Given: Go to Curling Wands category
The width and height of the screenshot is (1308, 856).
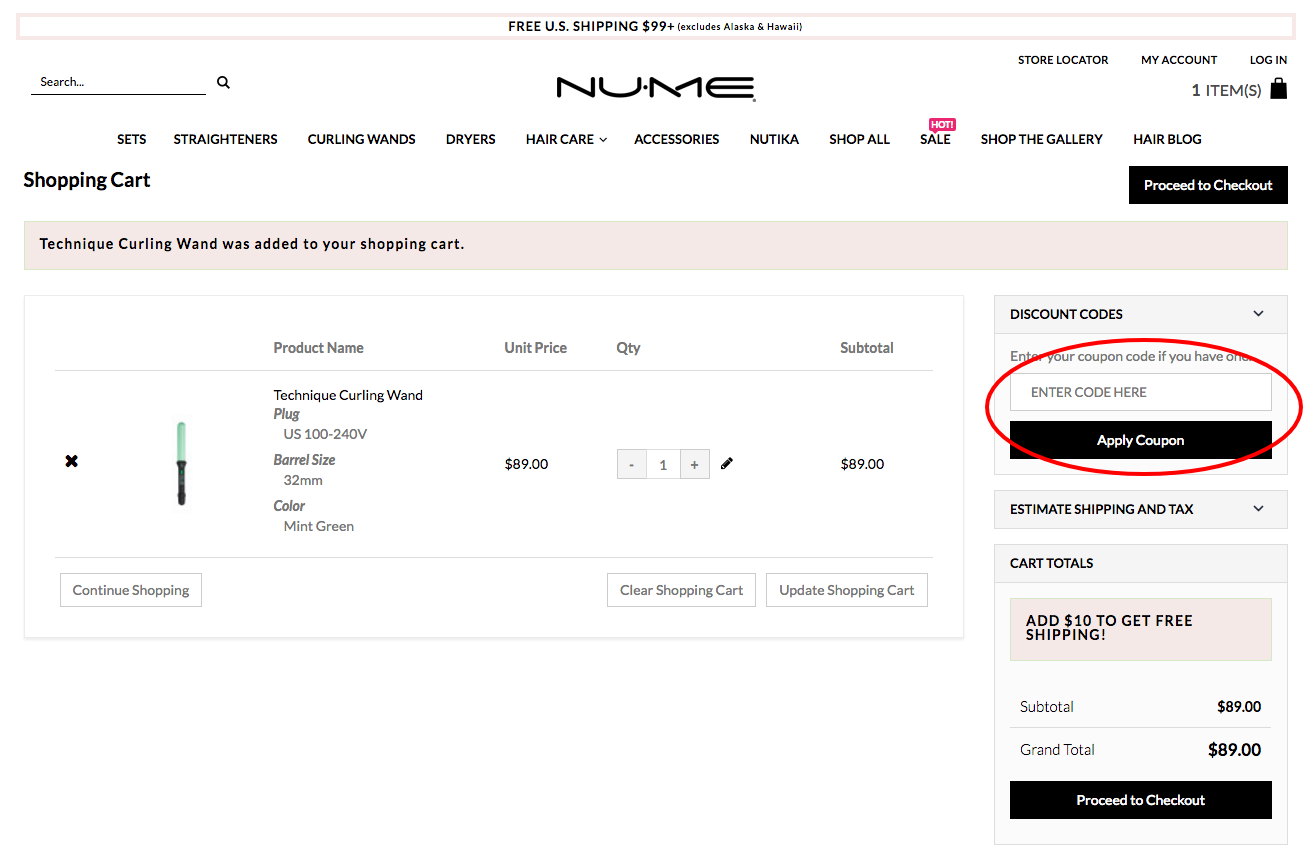Looking at the screenshot, I should pyautogui.click(x=361, y=139).
